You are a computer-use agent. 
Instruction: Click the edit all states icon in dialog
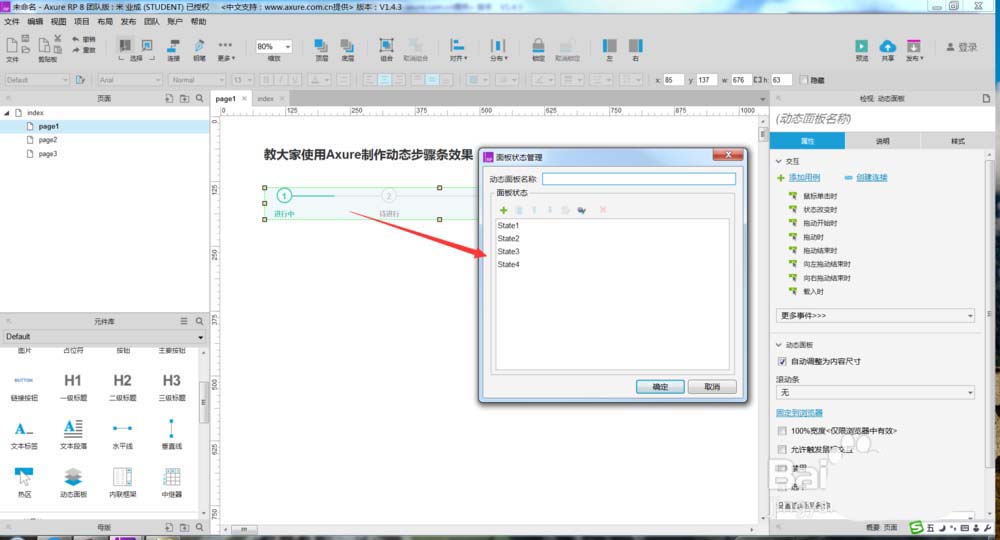581,210
